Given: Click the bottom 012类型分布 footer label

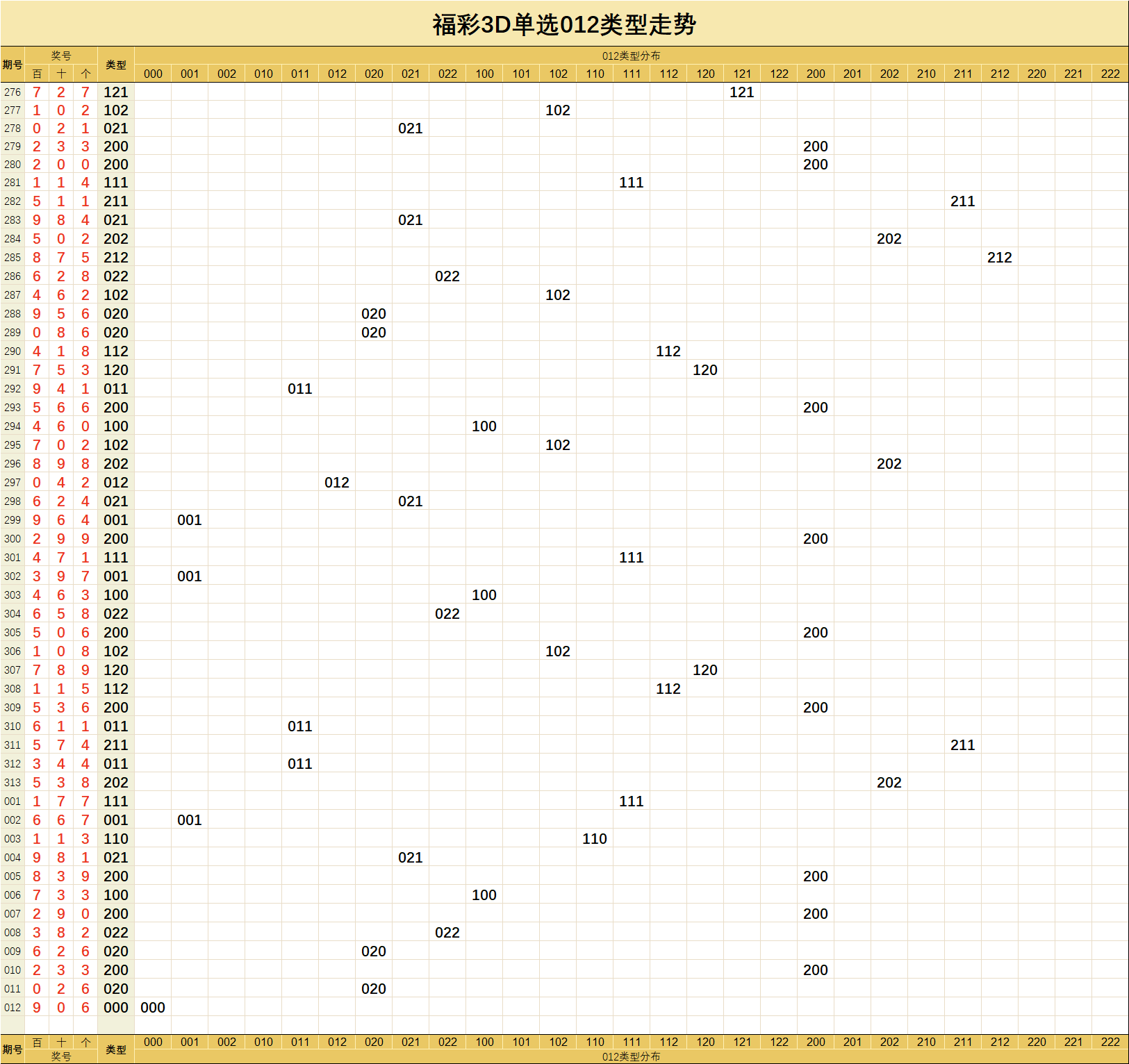Looking at the screenshot, I should tap(631, 1056).
